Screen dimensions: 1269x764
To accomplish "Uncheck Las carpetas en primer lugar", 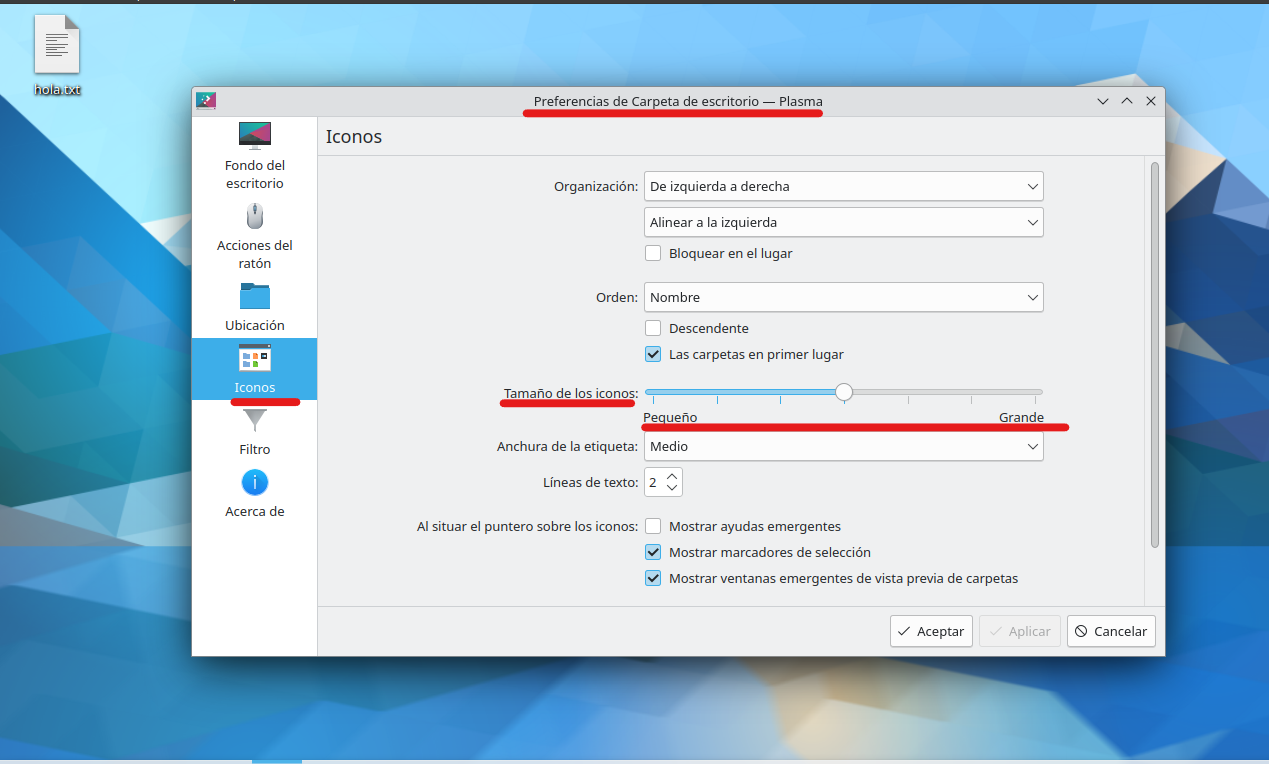I will click(653, 354).
